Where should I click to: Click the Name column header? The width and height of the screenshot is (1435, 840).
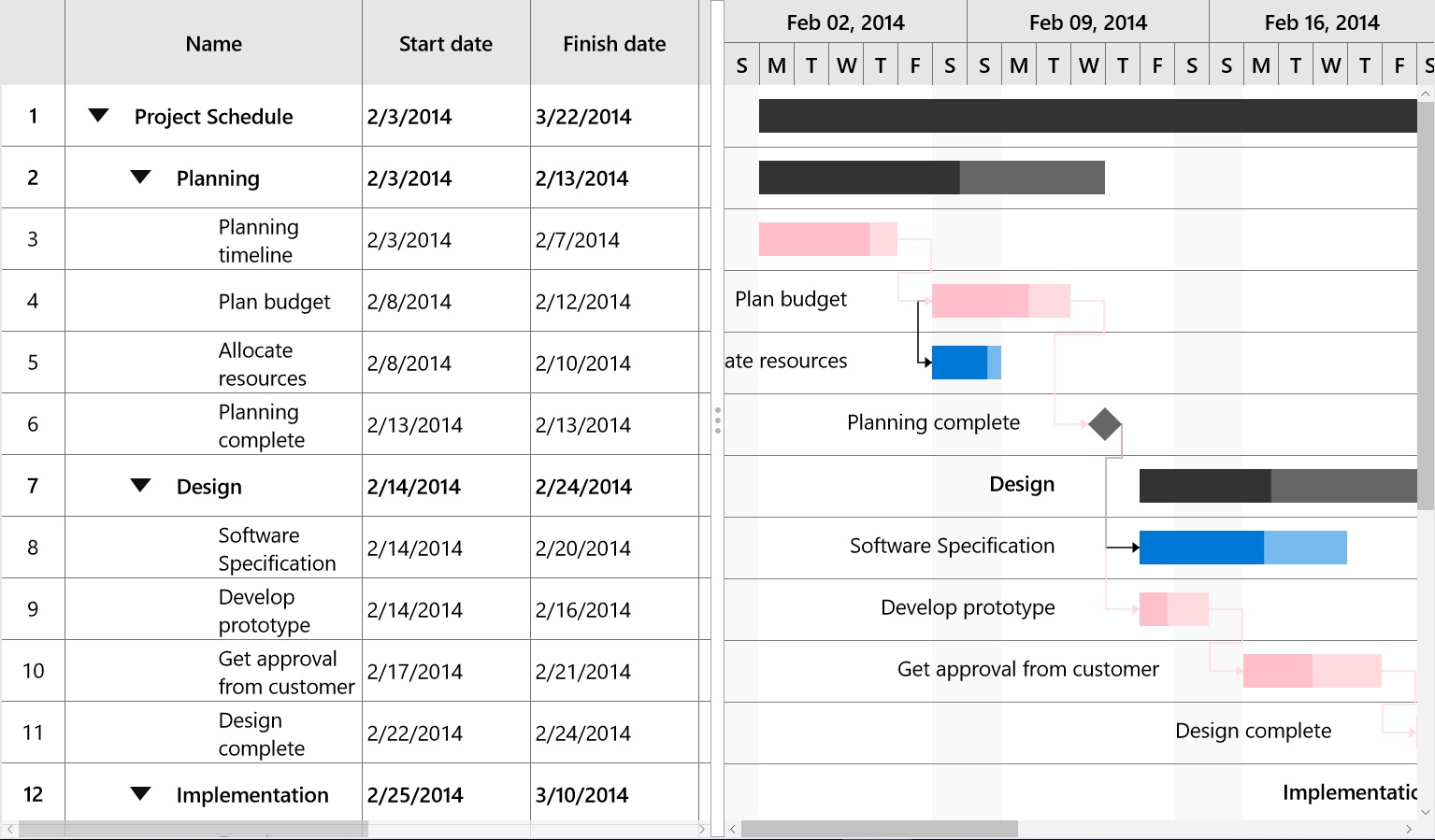[214, 43]
